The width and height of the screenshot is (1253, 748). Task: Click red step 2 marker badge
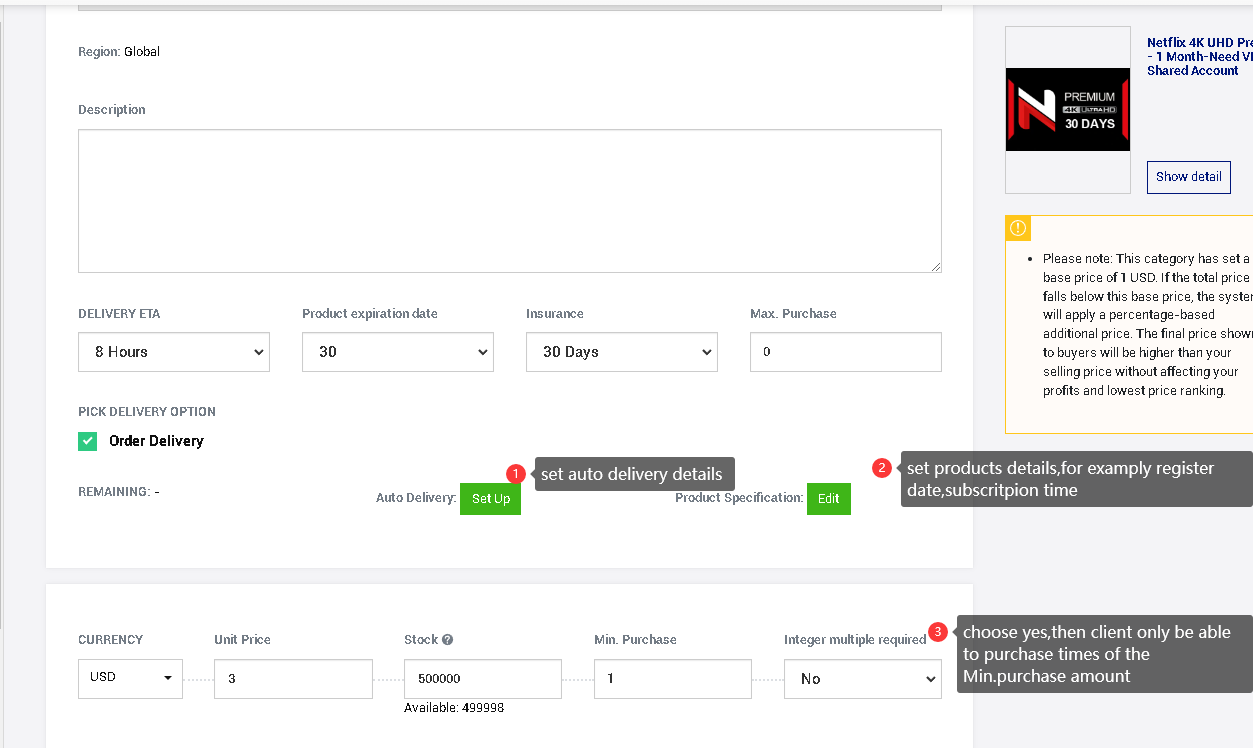pos(882,467)
